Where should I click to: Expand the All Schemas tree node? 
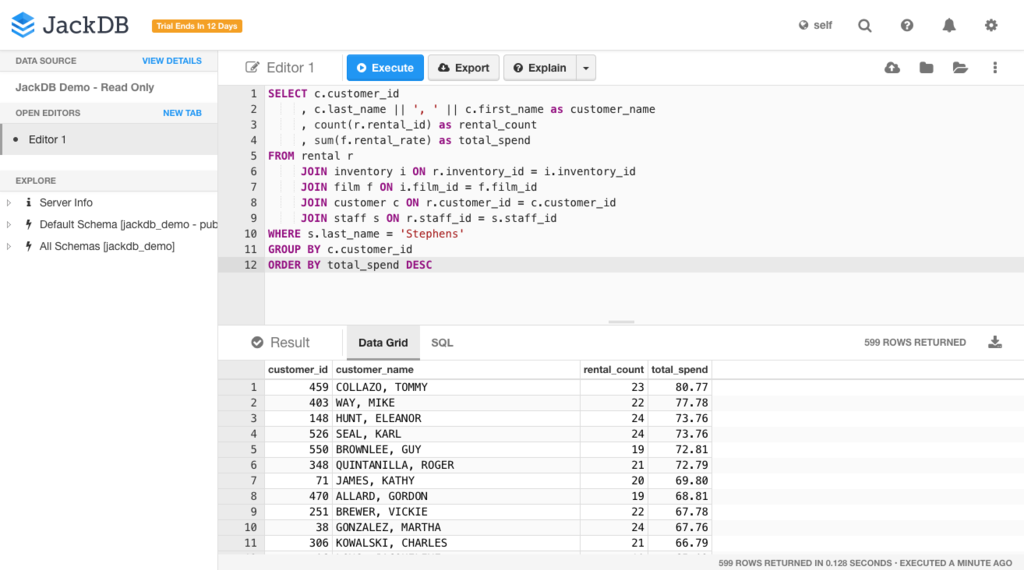click(8, 247)
